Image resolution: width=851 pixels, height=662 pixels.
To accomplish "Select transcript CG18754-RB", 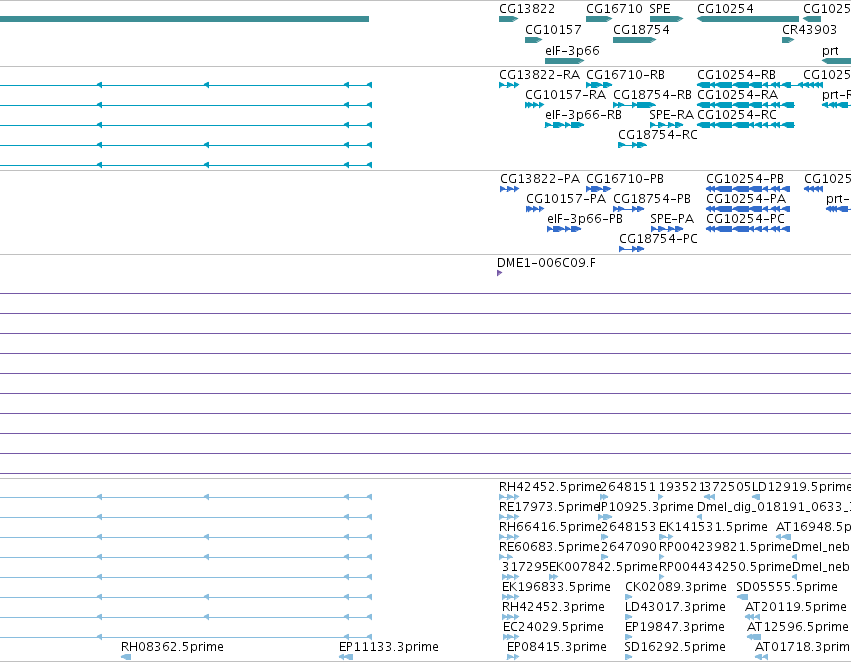I will tap(652, 95).
